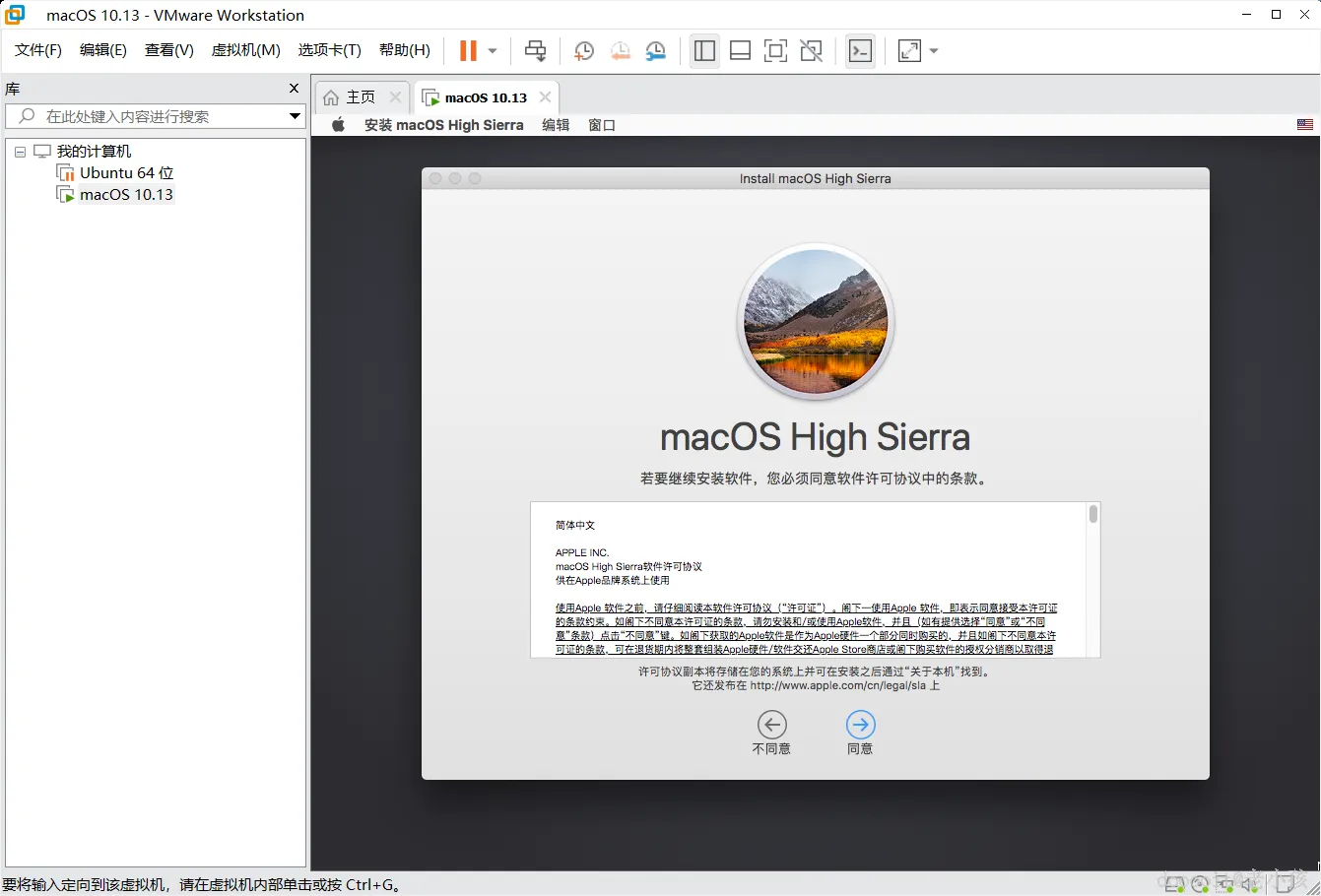
Task: Switch to the 主页 tab
Action: point(361,97)
